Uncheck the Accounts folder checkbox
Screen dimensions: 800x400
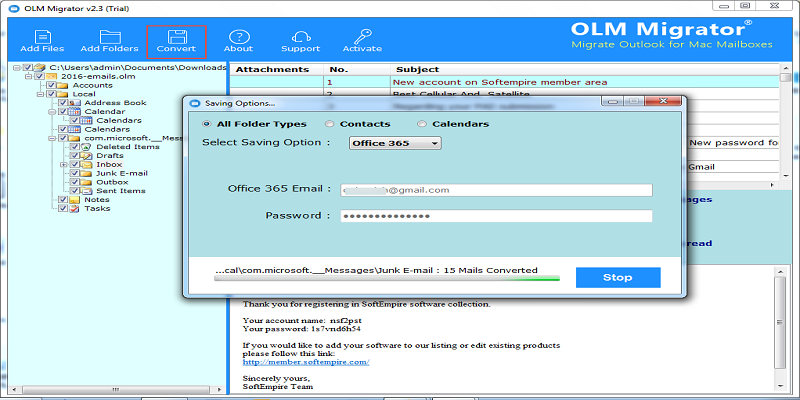click(51, 85)
